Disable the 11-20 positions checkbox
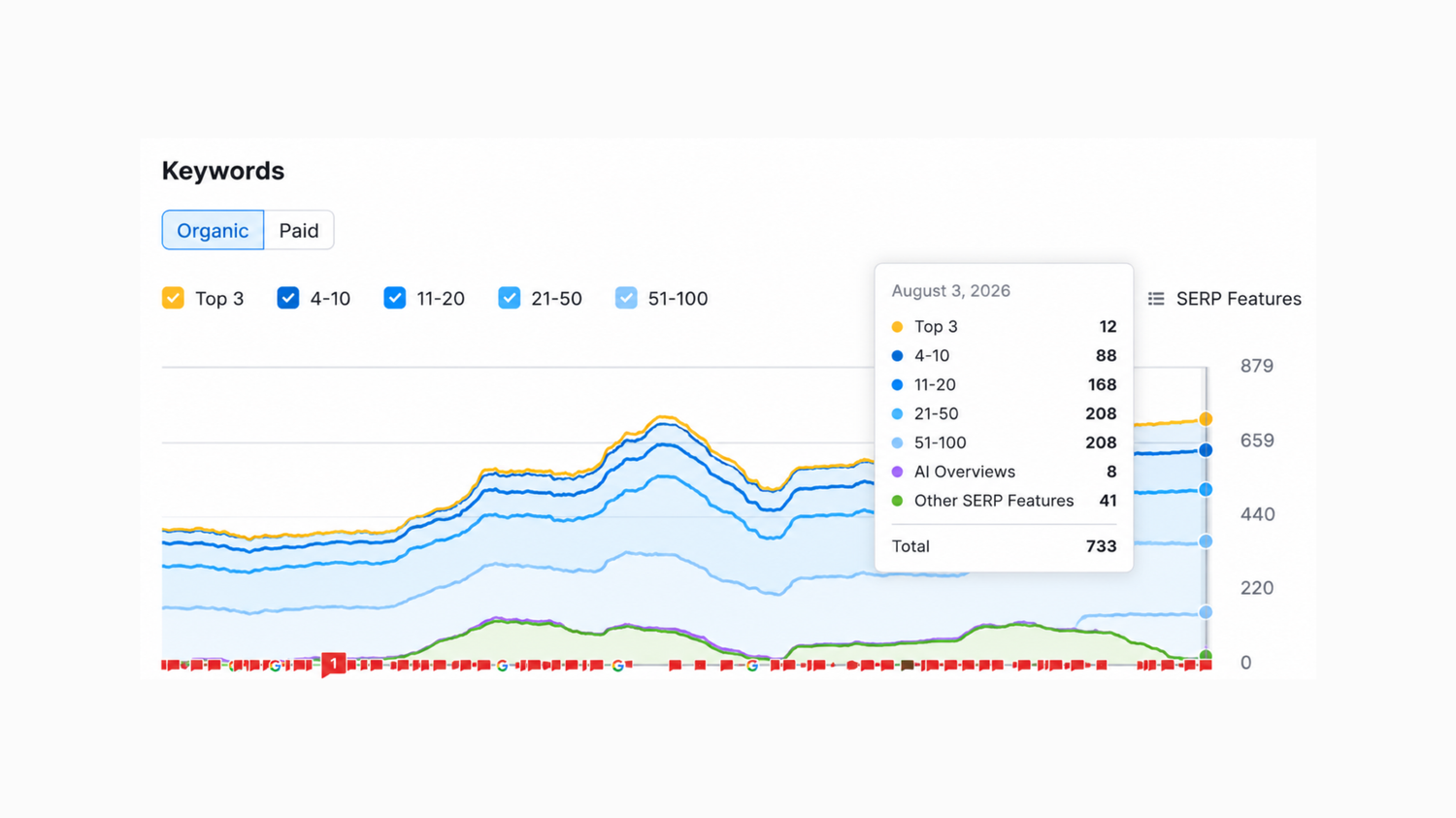 [394, 298]
